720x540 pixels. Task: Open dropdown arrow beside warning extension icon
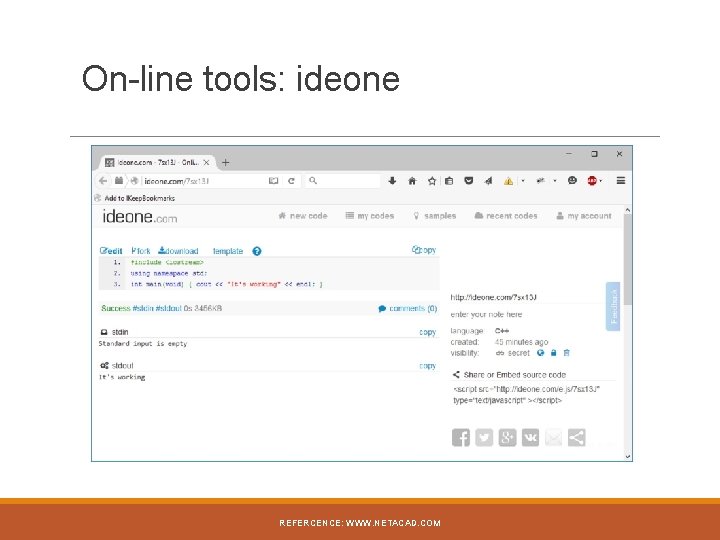[x=523, y=181]
